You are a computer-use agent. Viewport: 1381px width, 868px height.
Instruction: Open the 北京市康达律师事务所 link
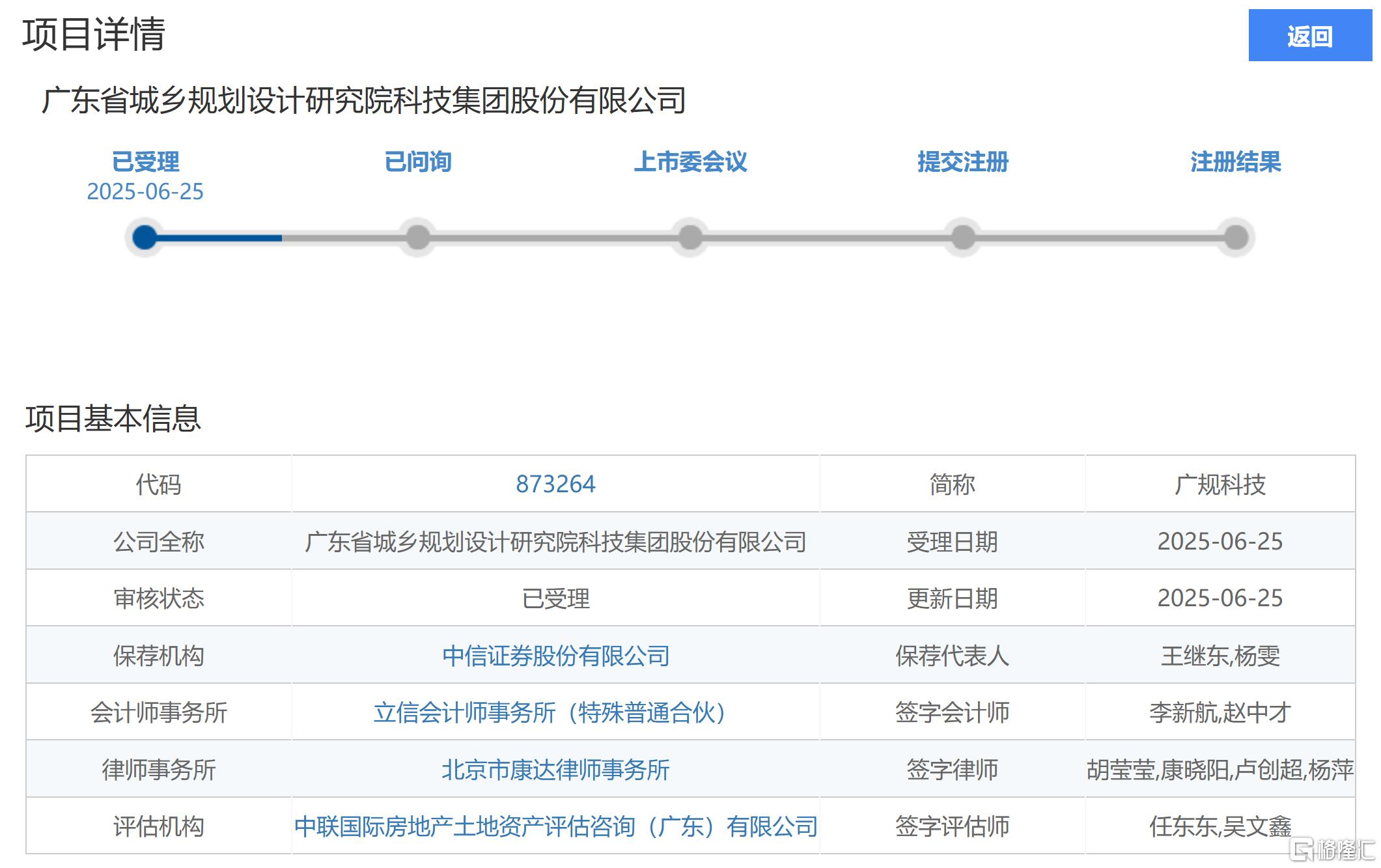tap(555, 770)
